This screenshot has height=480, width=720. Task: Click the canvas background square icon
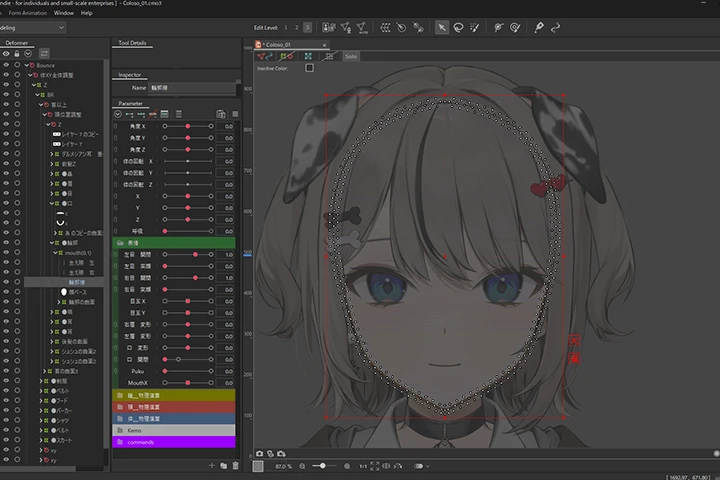(258, 466)
